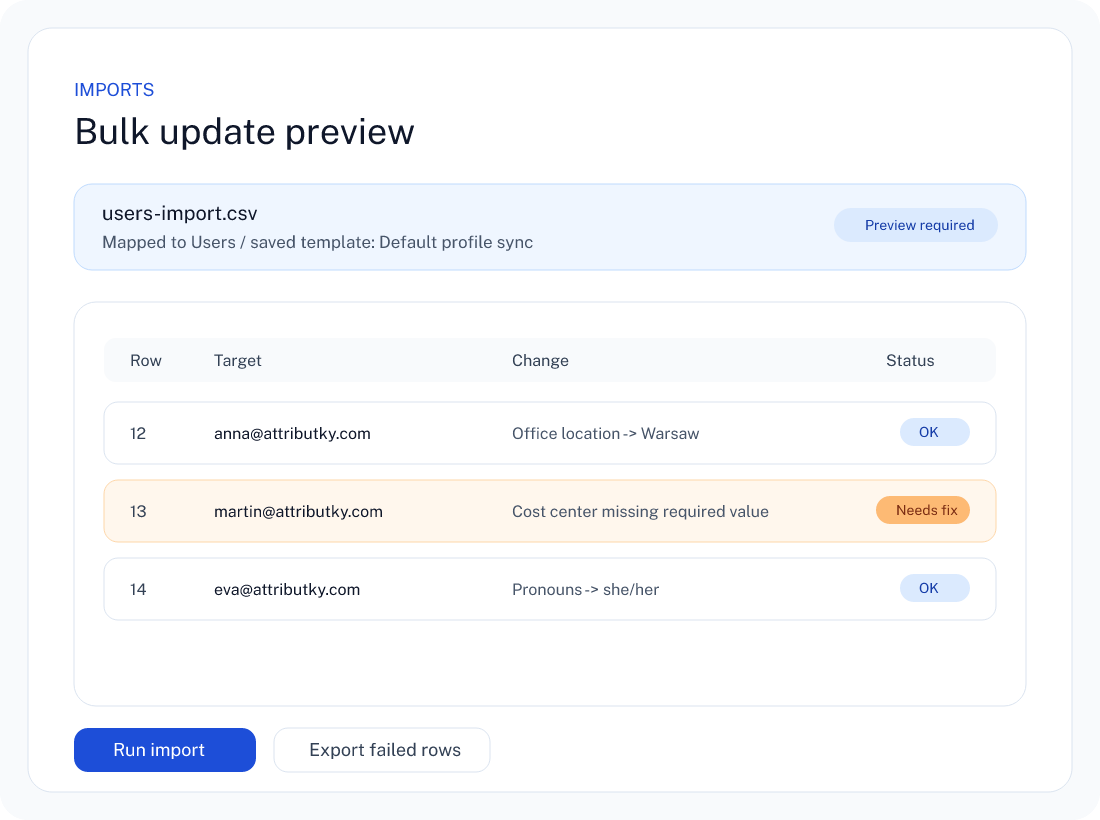Viewport: 1100px width, 820px height.
Task: Click 'Mapped to Users / saved template' text
Action: (x=237, y=242)
